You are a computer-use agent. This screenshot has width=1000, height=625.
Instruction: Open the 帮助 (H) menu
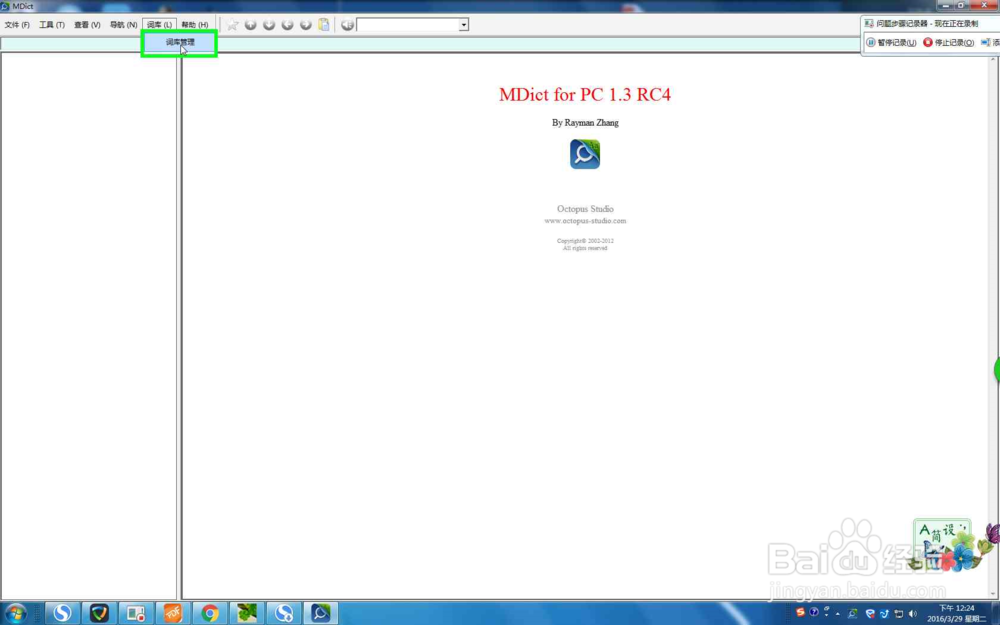[195, 25]
